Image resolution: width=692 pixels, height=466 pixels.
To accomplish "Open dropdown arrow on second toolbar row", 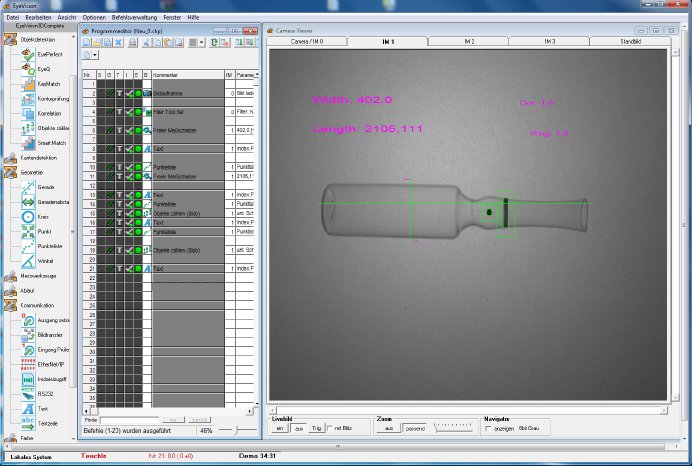I will pos(95,55).
